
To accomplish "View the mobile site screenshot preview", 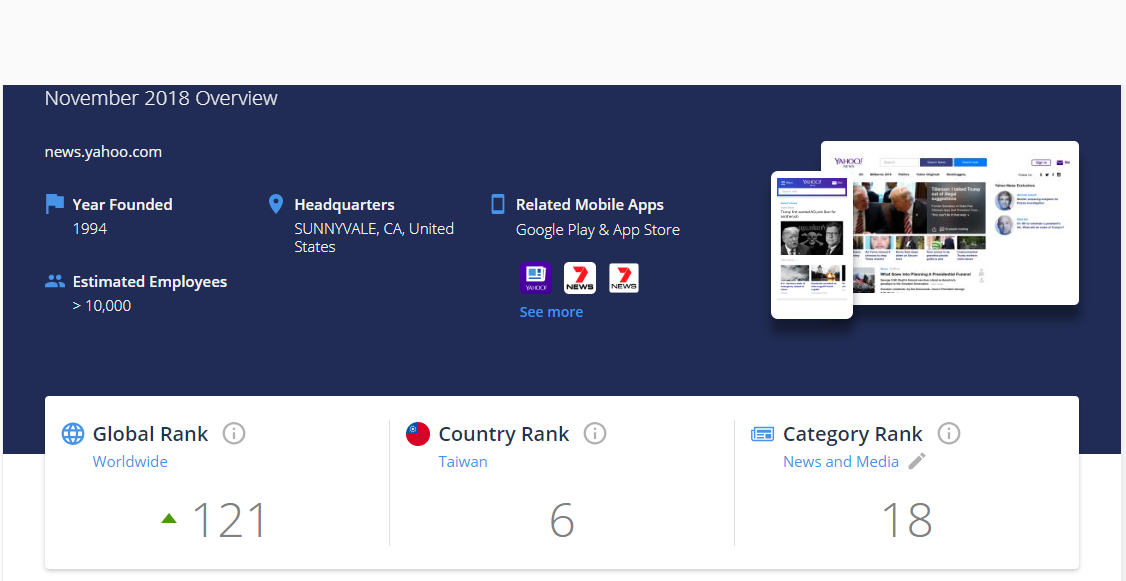I will 811,245.
